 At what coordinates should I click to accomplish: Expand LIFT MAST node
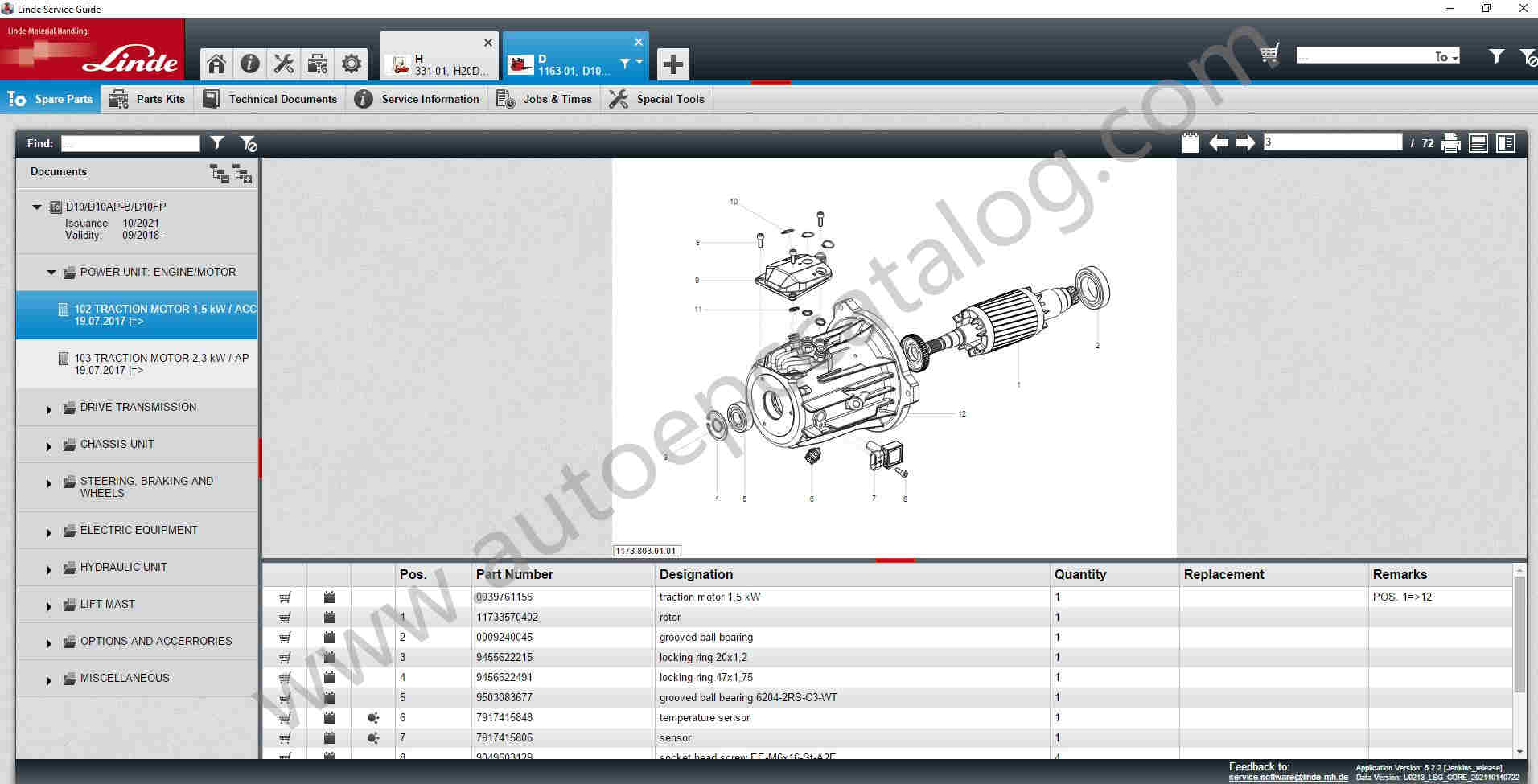(x=48, y=606)
